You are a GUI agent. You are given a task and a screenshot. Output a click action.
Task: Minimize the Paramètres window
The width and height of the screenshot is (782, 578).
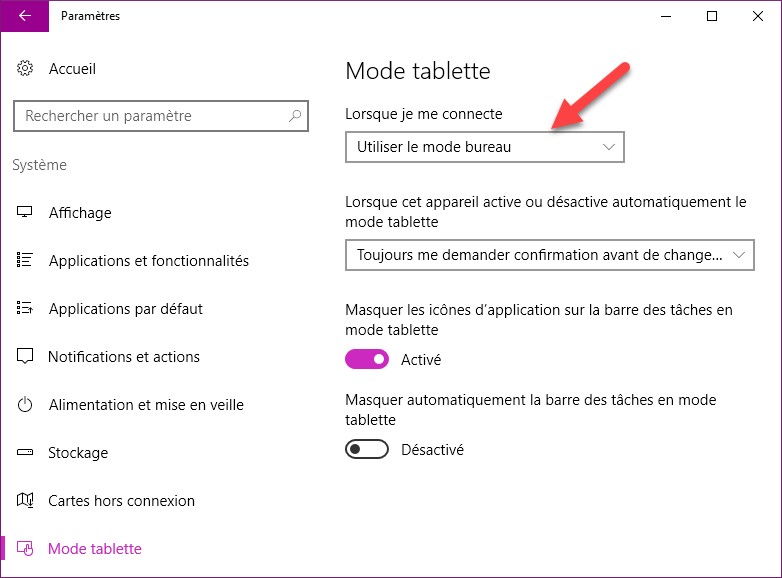pos(665,16)
